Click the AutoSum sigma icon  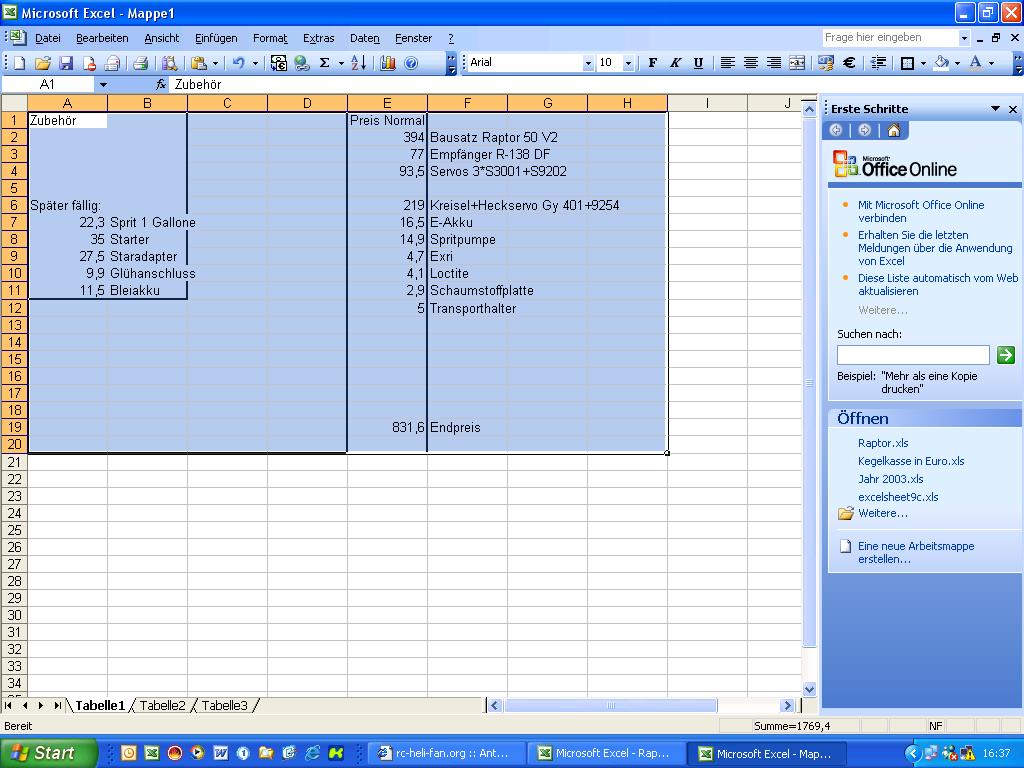324,63
